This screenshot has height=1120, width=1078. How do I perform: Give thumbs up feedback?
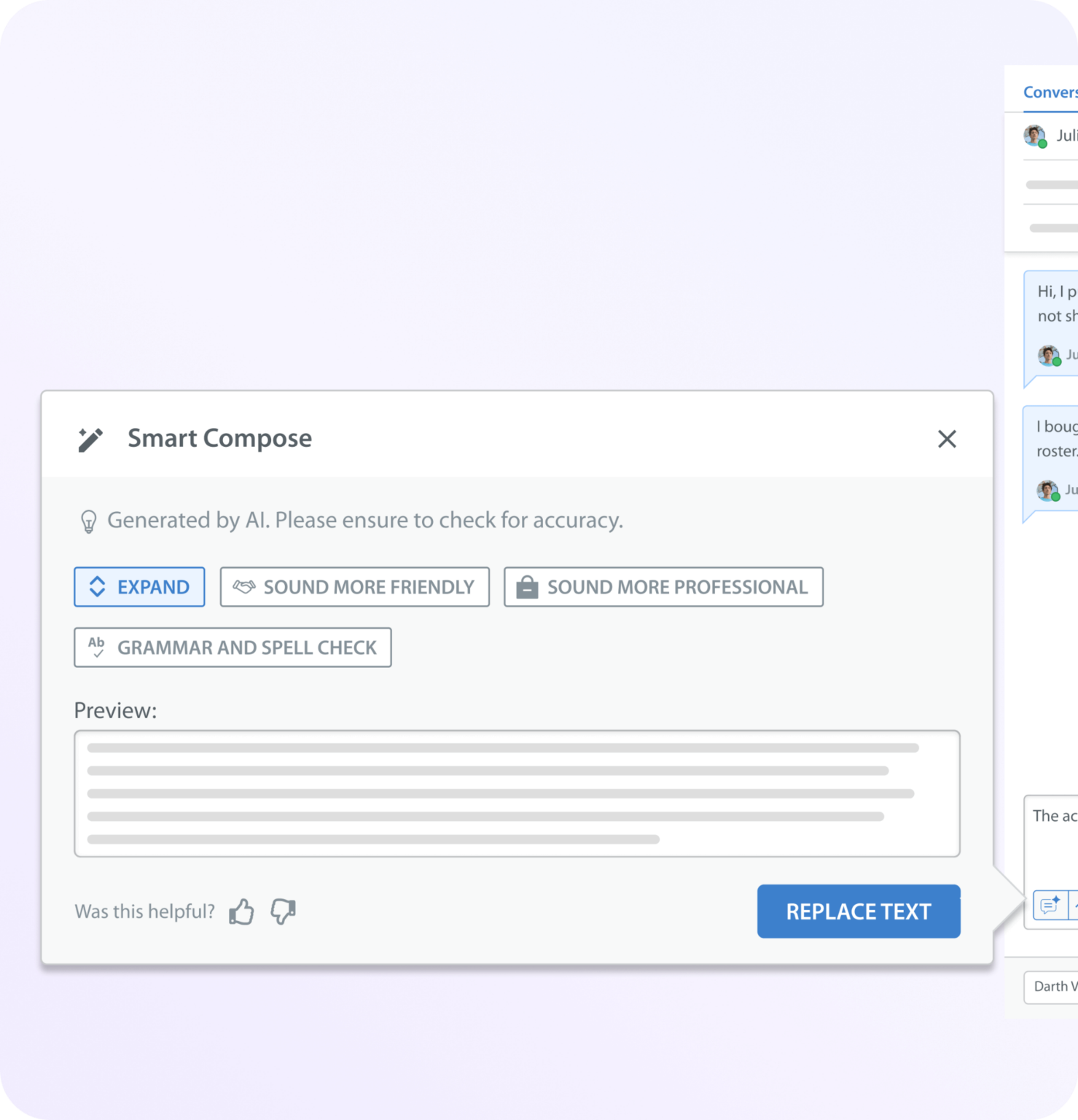point(242,911)
